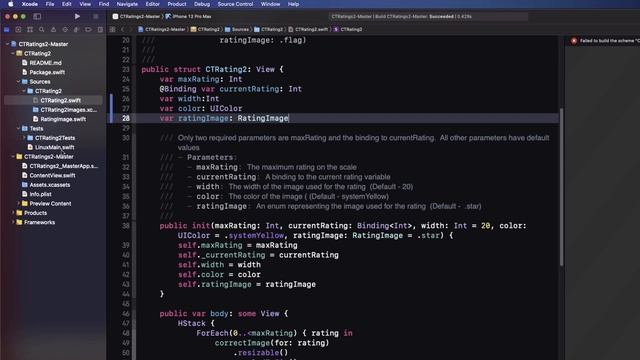Select Package.swift in the navigator
Screen dimensions: 640x360
click(x=47, y=72)
